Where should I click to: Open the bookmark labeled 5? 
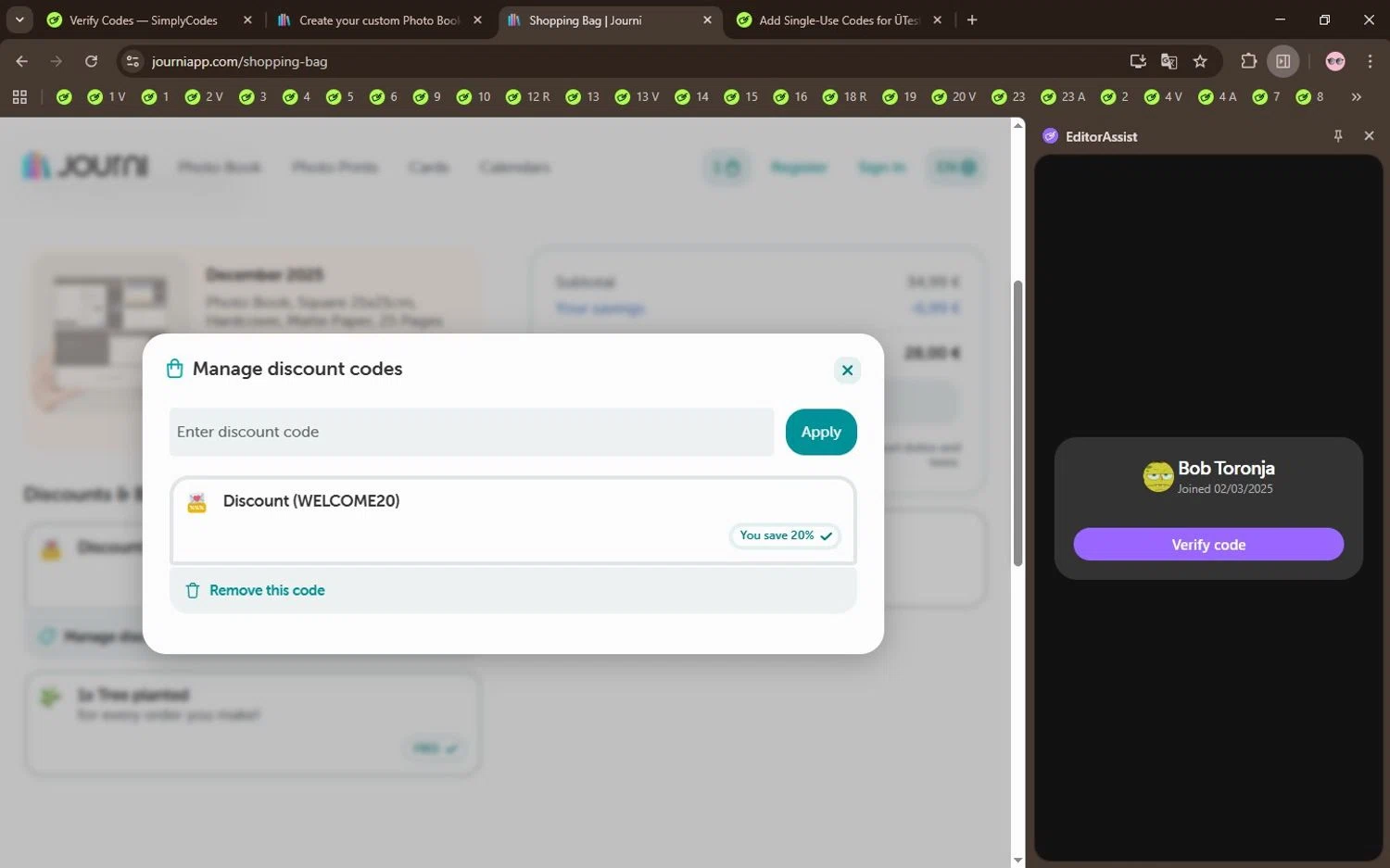tap(340, 96)
